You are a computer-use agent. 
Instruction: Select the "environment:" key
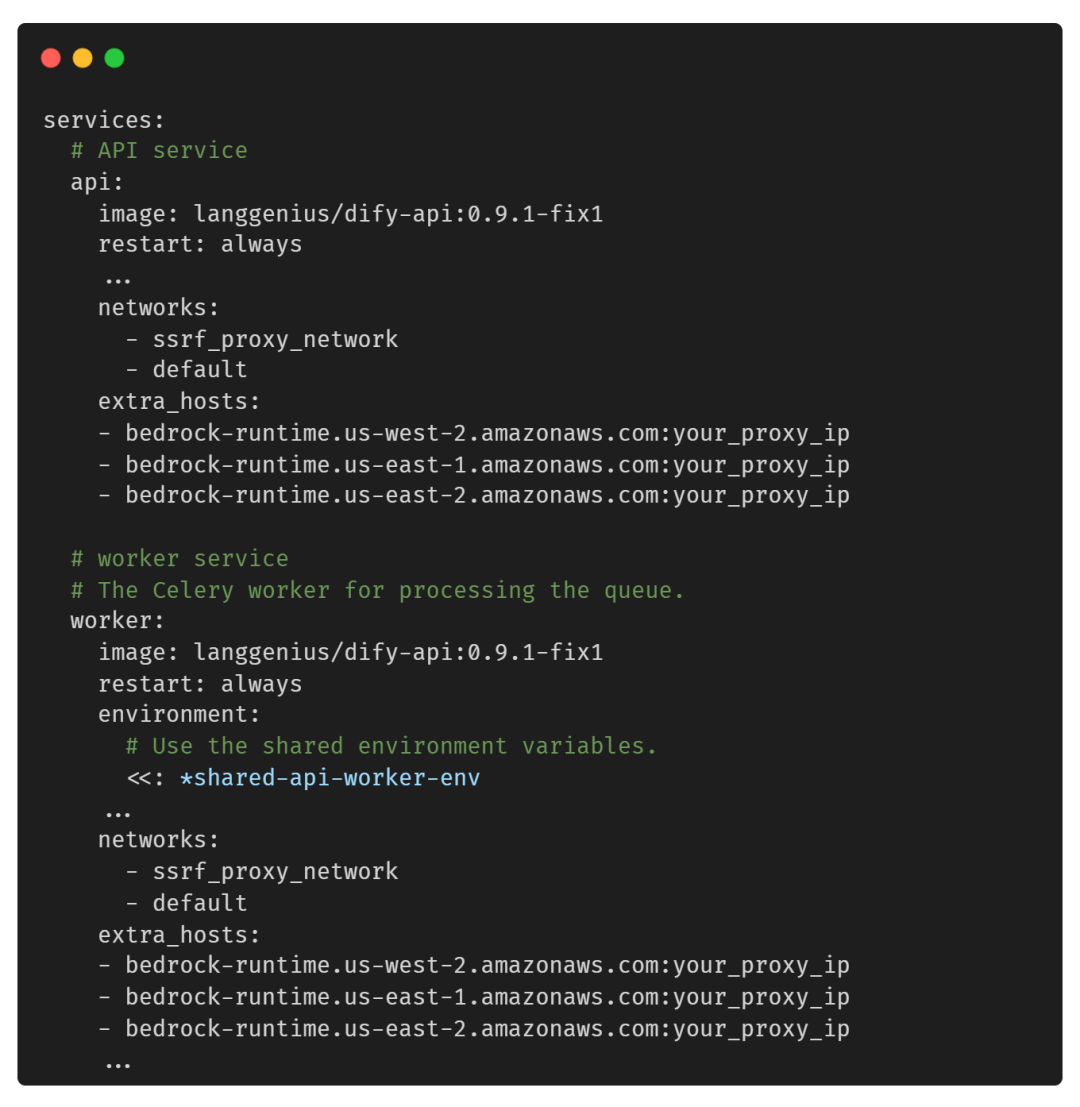(x=179, y=715)
